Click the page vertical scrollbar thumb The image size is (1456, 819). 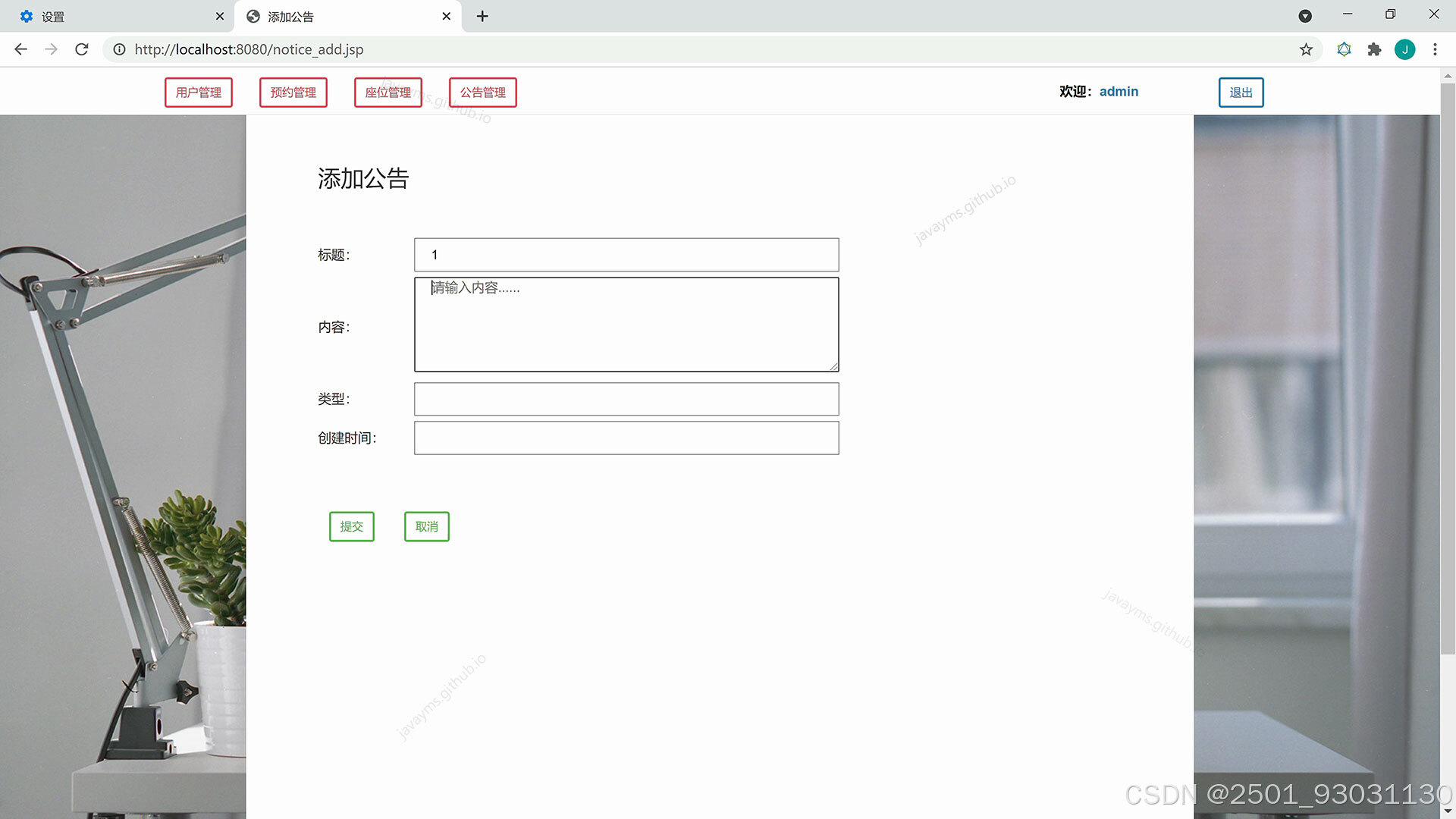click(x=1448, y=369)
